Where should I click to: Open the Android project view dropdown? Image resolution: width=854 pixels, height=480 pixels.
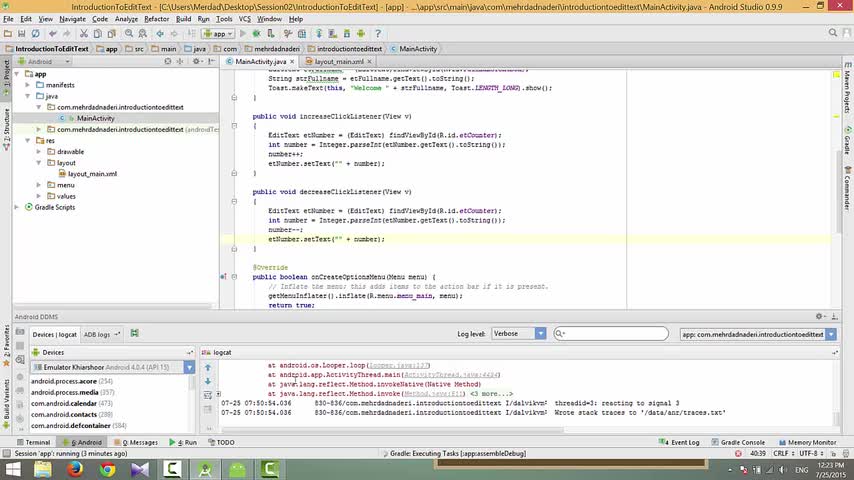44,62
